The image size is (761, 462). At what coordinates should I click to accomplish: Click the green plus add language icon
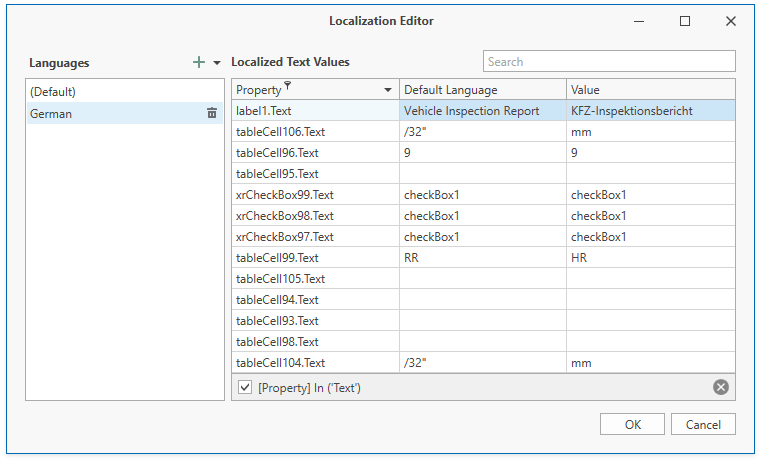199,62
